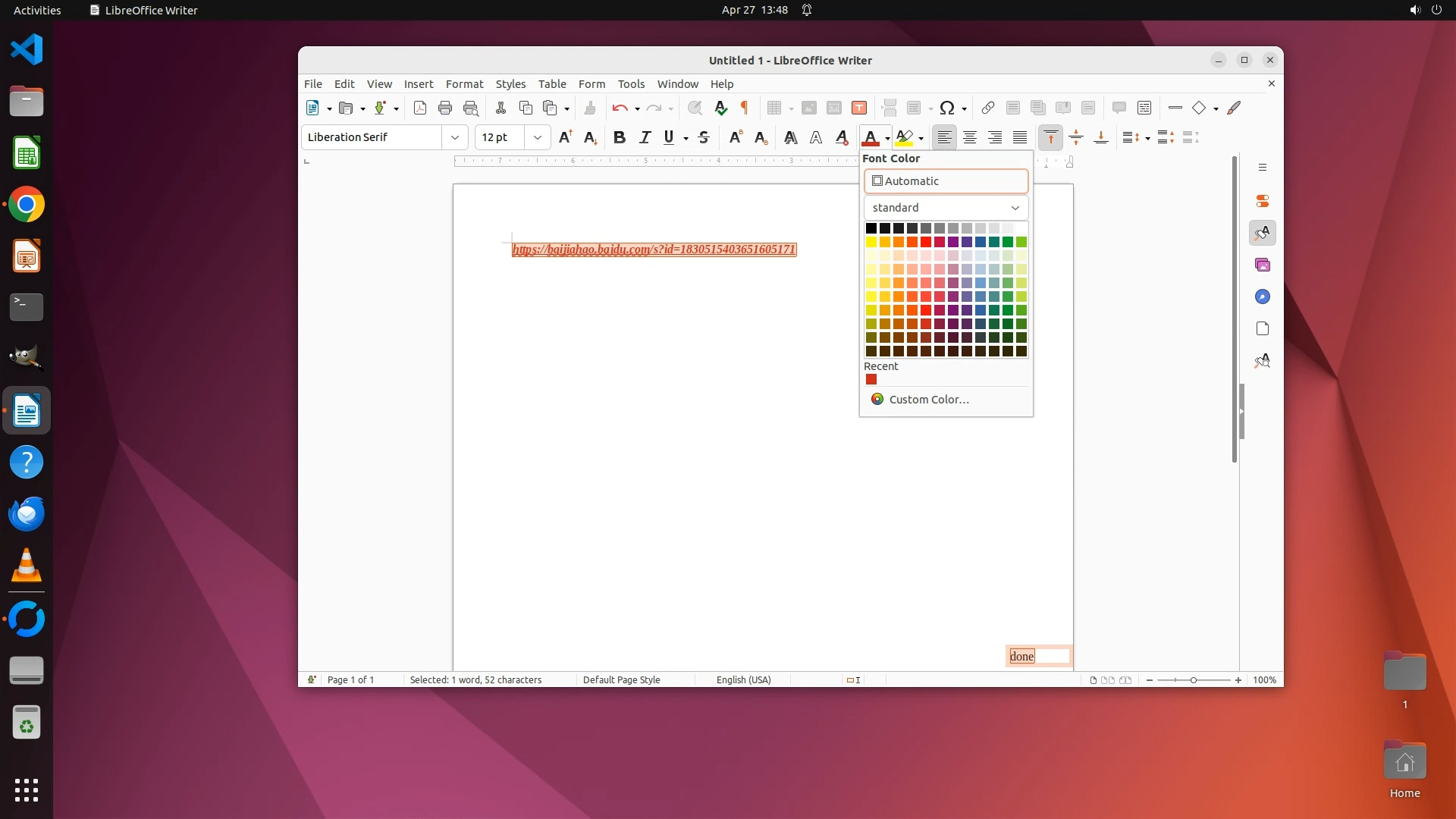Open the Table menu
The height and width of the screenshot is (819, 1456).
coord(551,84)
